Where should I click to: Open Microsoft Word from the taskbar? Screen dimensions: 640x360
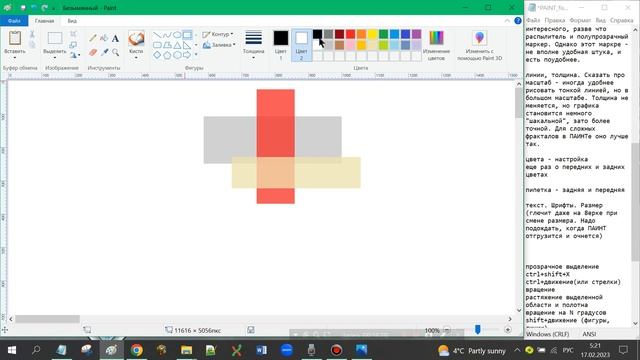point(261,350)
